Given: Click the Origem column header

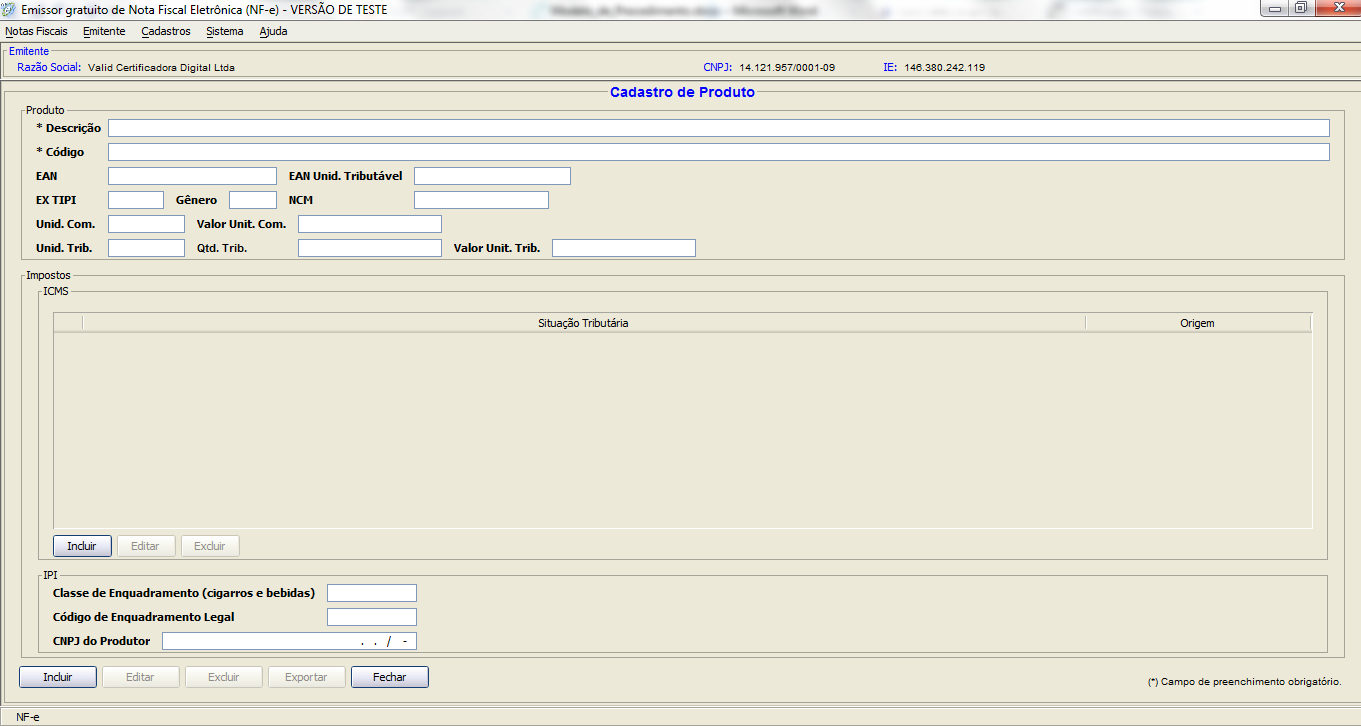Looking at the screenshot, I should 1197,323.
